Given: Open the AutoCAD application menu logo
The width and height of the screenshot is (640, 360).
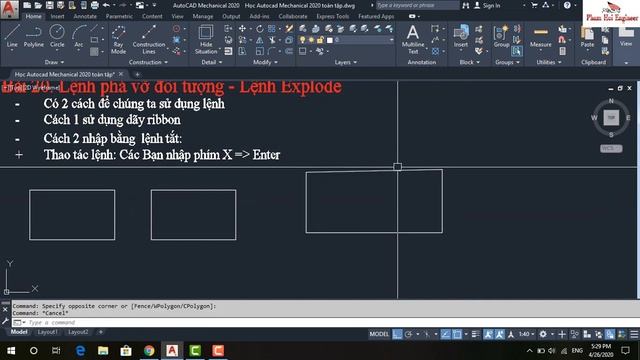Looking at the screenshot, I should pos(9,9).
